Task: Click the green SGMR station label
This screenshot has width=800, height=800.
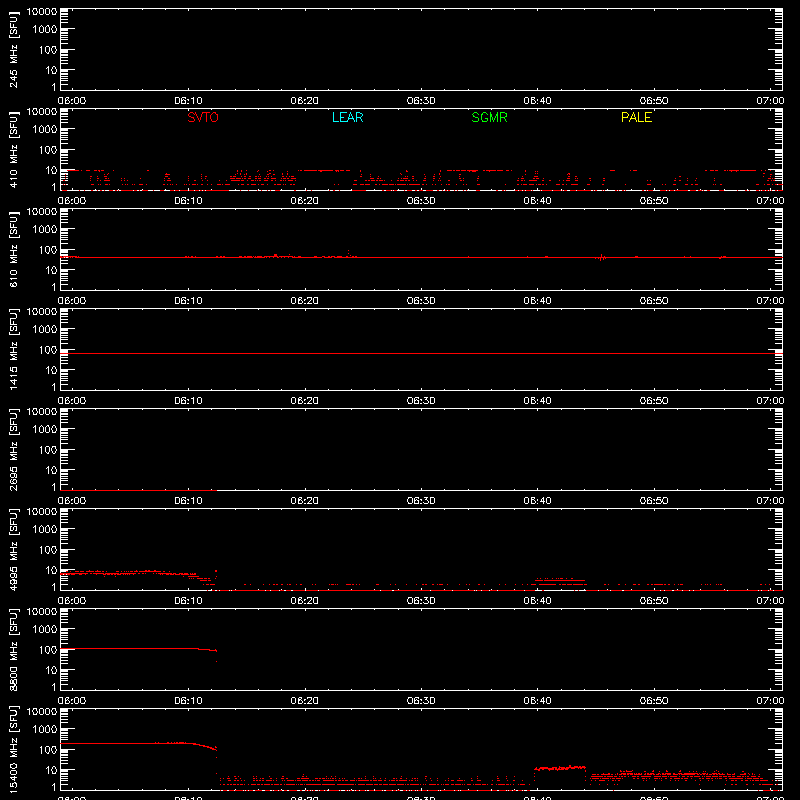Action: pos(489,117)
